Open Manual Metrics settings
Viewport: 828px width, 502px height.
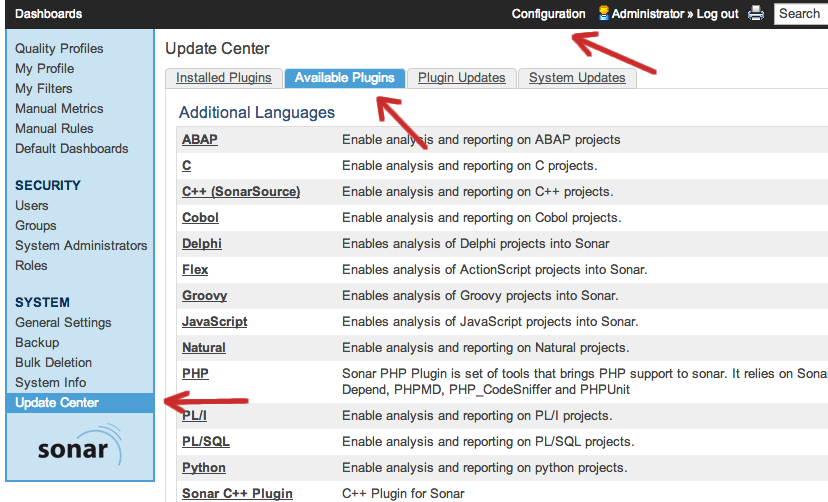[59, 109]
